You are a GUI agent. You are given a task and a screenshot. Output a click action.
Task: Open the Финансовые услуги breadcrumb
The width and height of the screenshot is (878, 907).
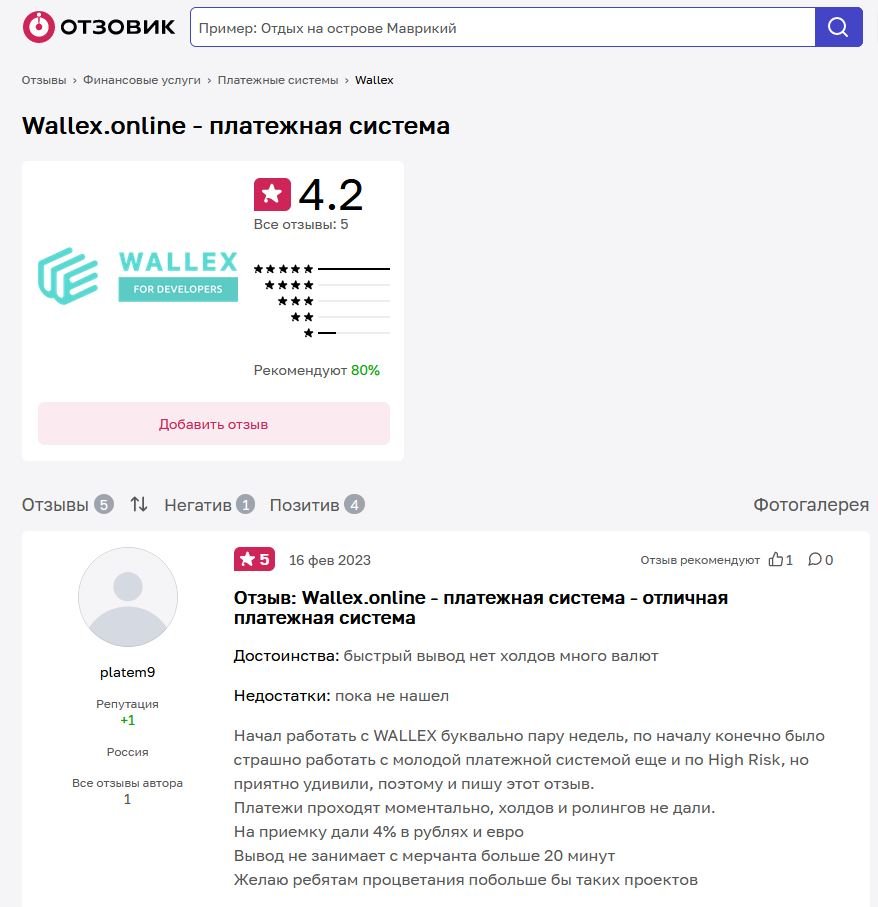tap(142, 80)
